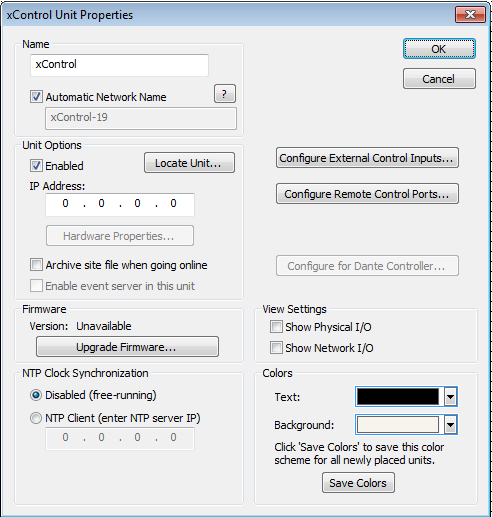This screenshot has height=517, width=492.
Task: Open the Background color dropdown arrow
Action: [x=450, y=425]
